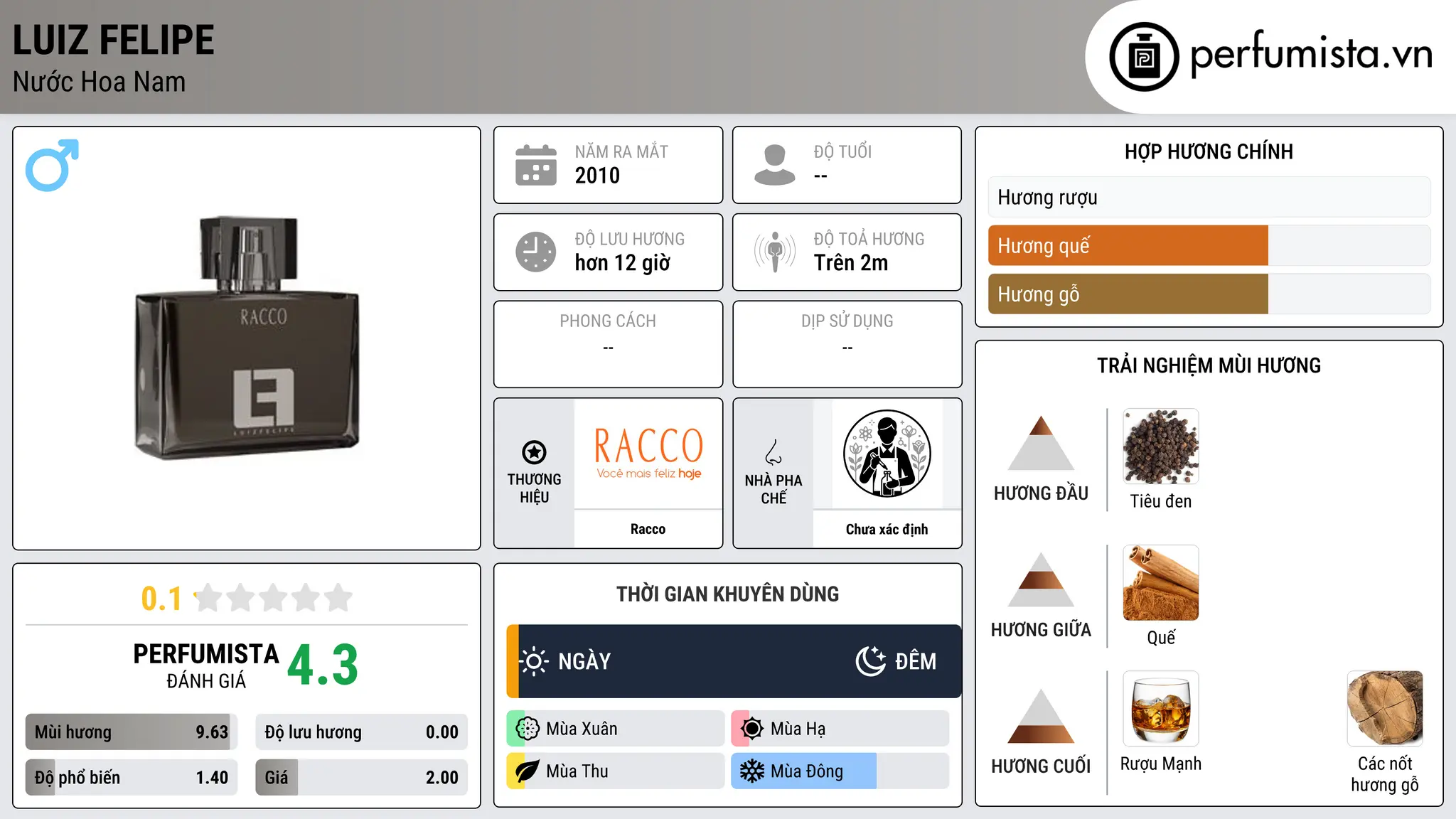Click the Rượu Mạnh note label
Screen dimensions: 1456x819
[x=1161, y=764]
